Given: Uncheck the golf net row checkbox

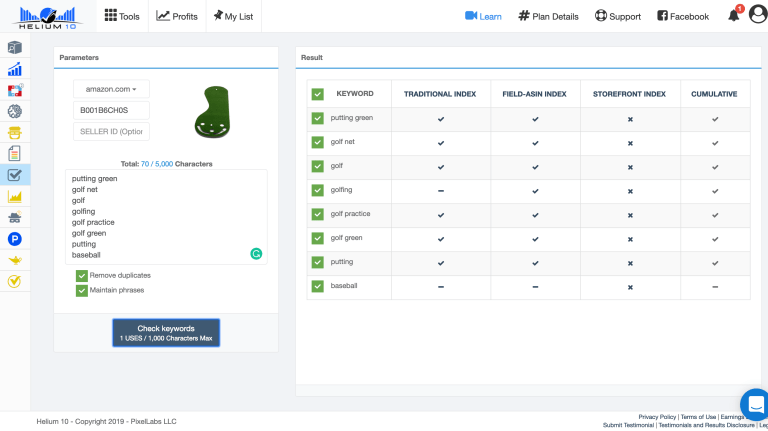Looking at the screenshot, I should click(317, 142).
